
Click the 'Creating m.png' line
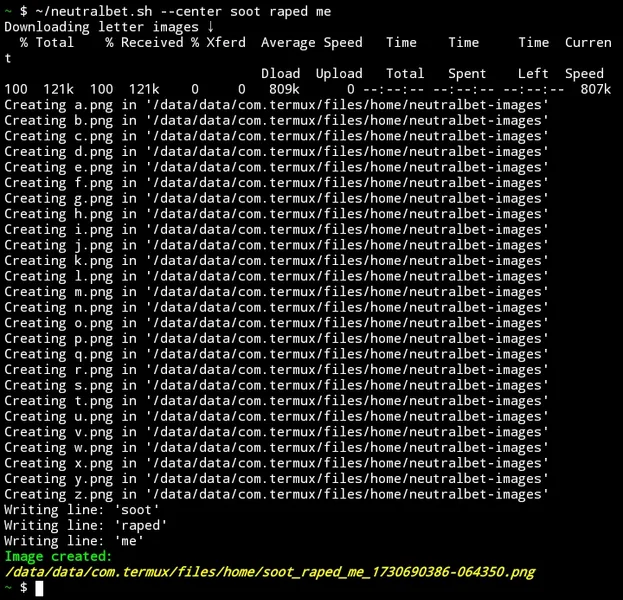(x=276, y=292)
